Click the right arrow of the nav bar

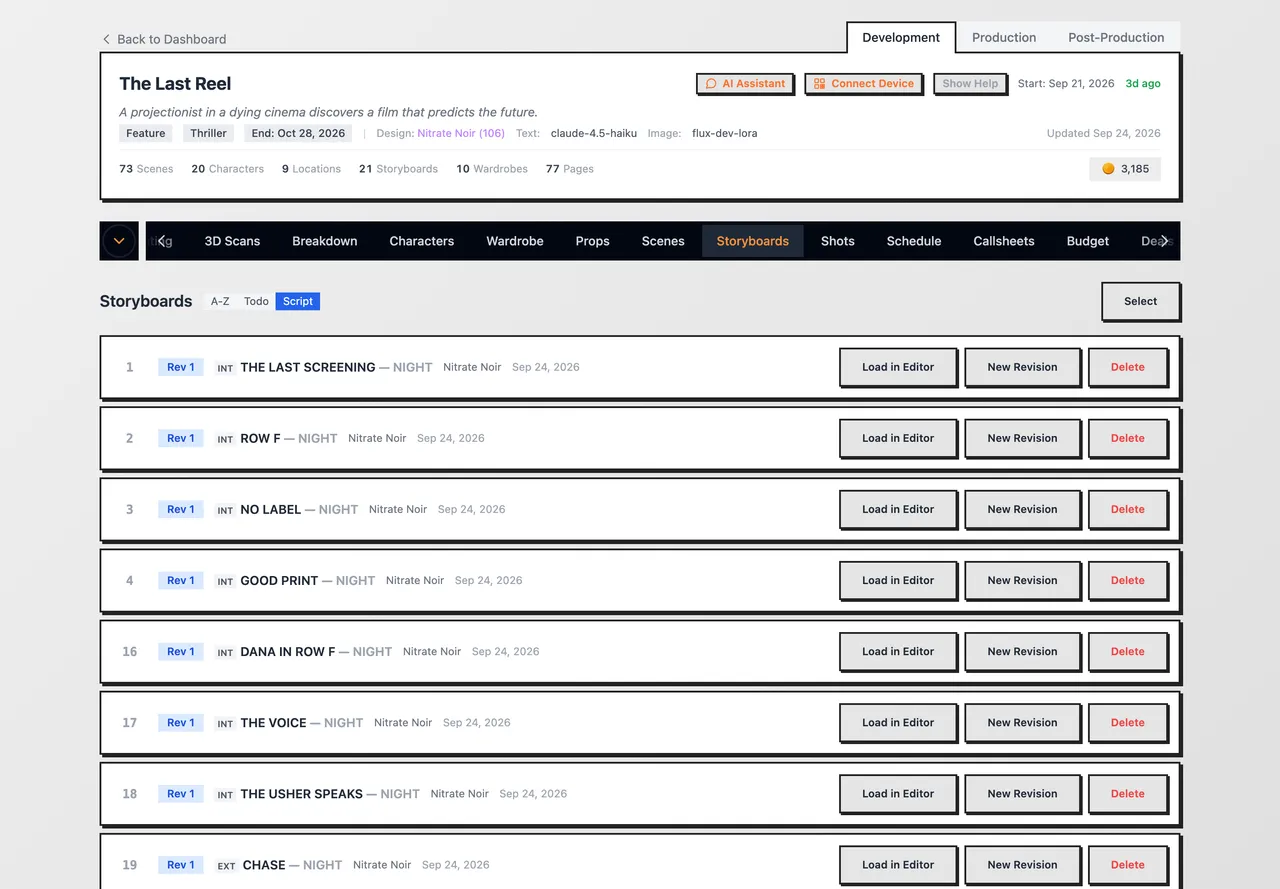[x=1165, y=241]
